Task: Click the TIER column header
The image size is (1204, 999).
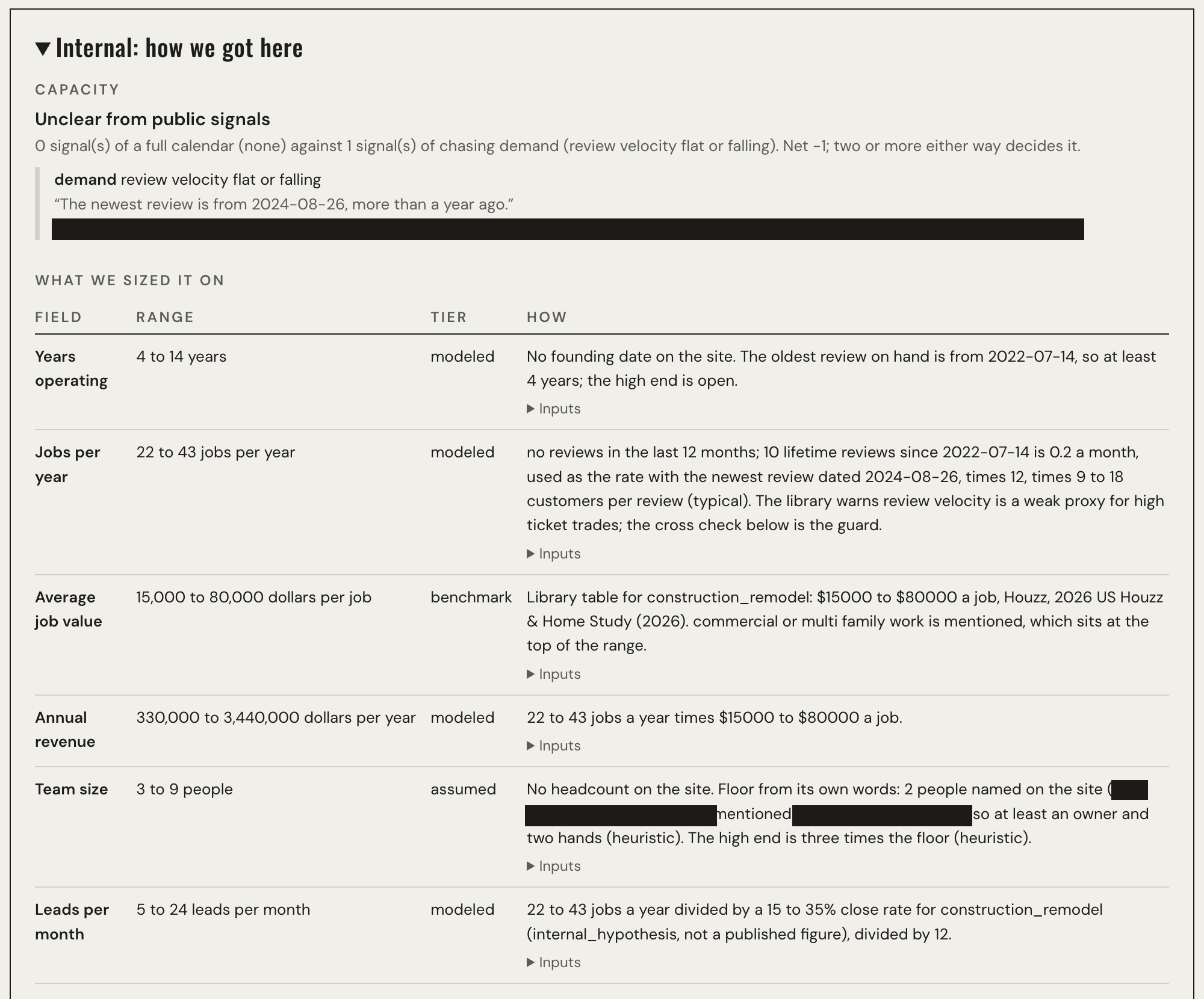Action: 448,317
